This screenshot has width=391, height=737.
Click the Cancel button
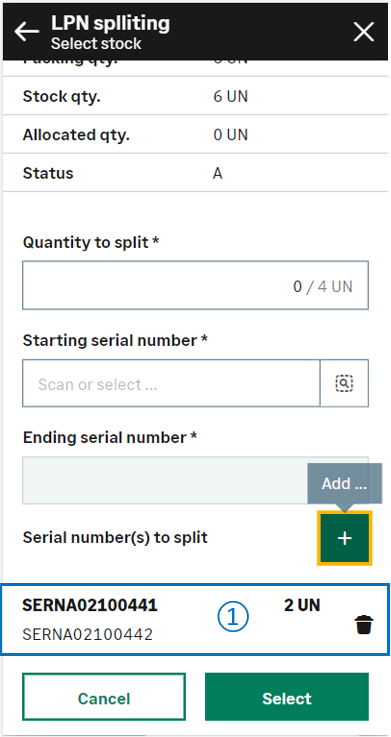pyautogui.click(x=104, y=698)
